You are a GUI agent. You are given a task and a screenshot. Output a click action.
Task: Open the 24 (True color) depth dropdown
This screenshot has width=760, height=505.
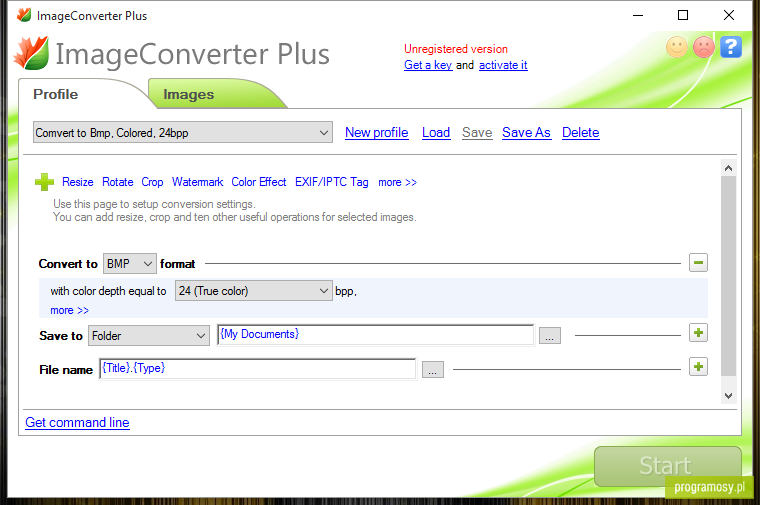[253, 291]
